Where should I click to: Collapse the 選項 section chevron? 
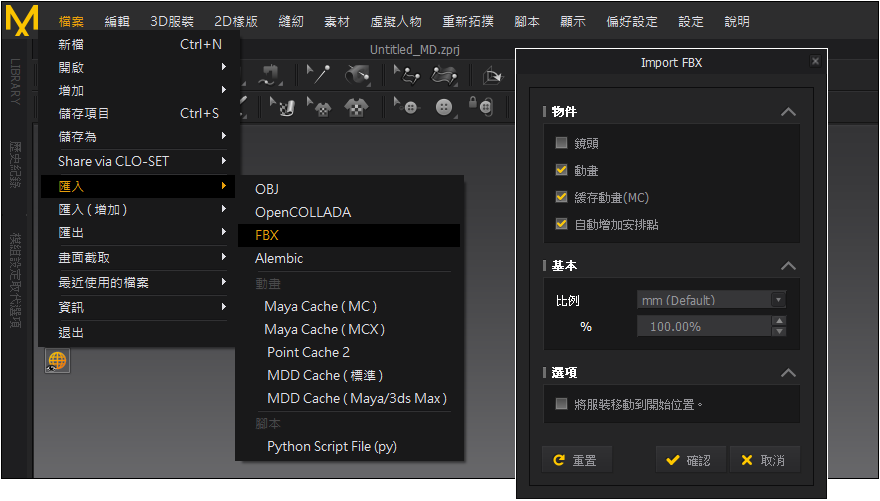tap(788, 373)
